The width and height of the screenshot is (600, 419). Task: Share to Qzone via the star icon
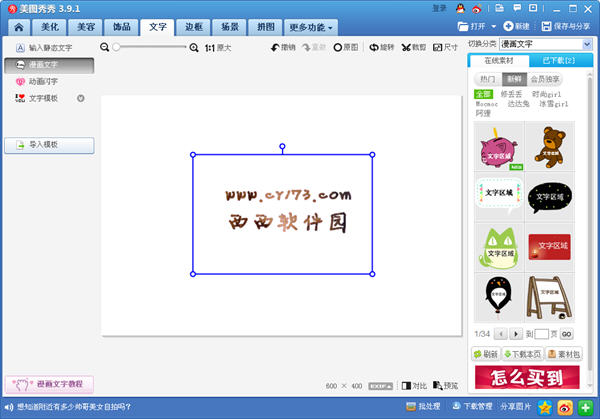tap(545, 408)
